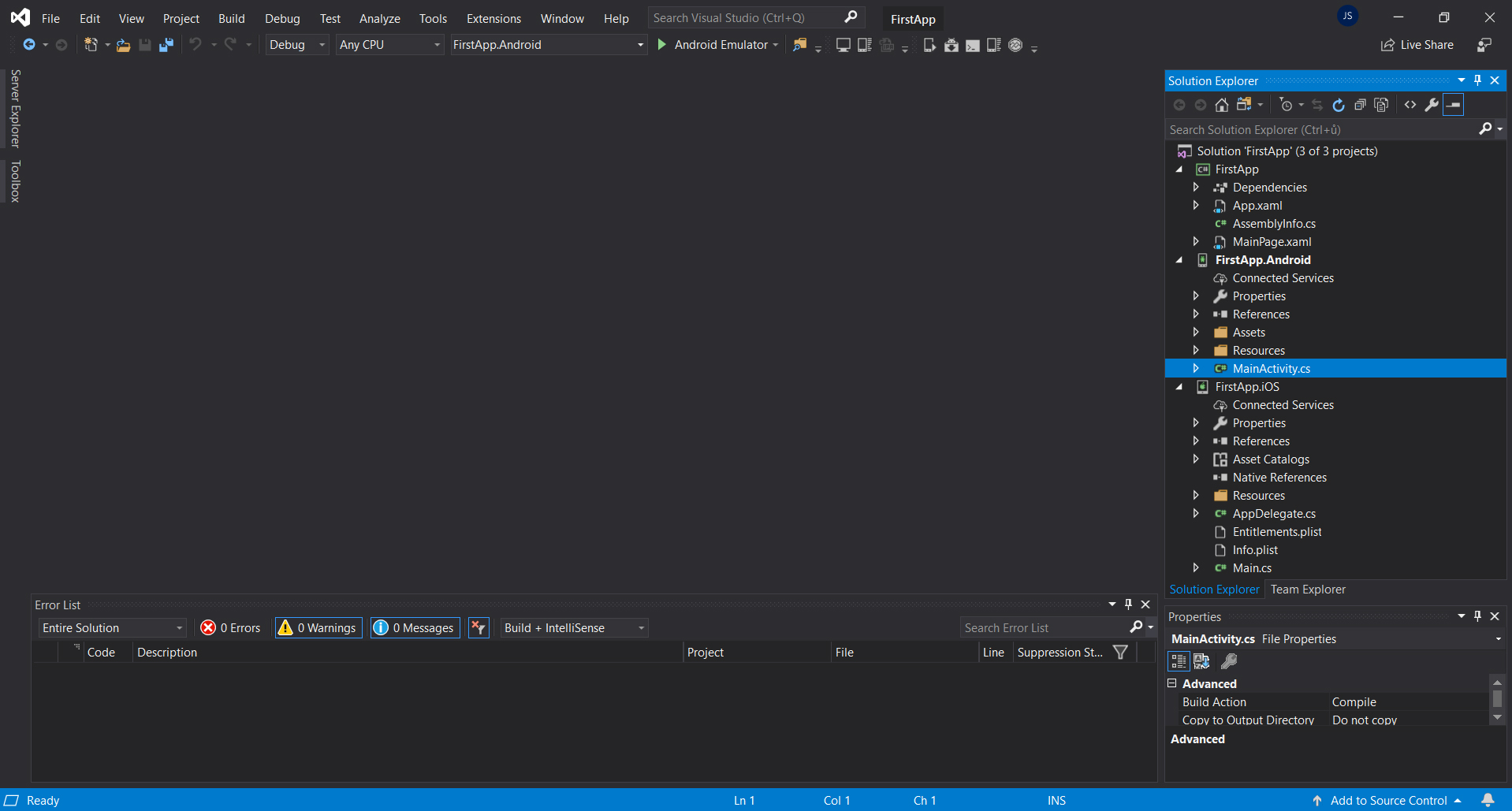Image resolution: width=1512 pixels, height=811 pixels.
Task: Expand the FirstApp.iOS References node
Action: click(1196, 441)
